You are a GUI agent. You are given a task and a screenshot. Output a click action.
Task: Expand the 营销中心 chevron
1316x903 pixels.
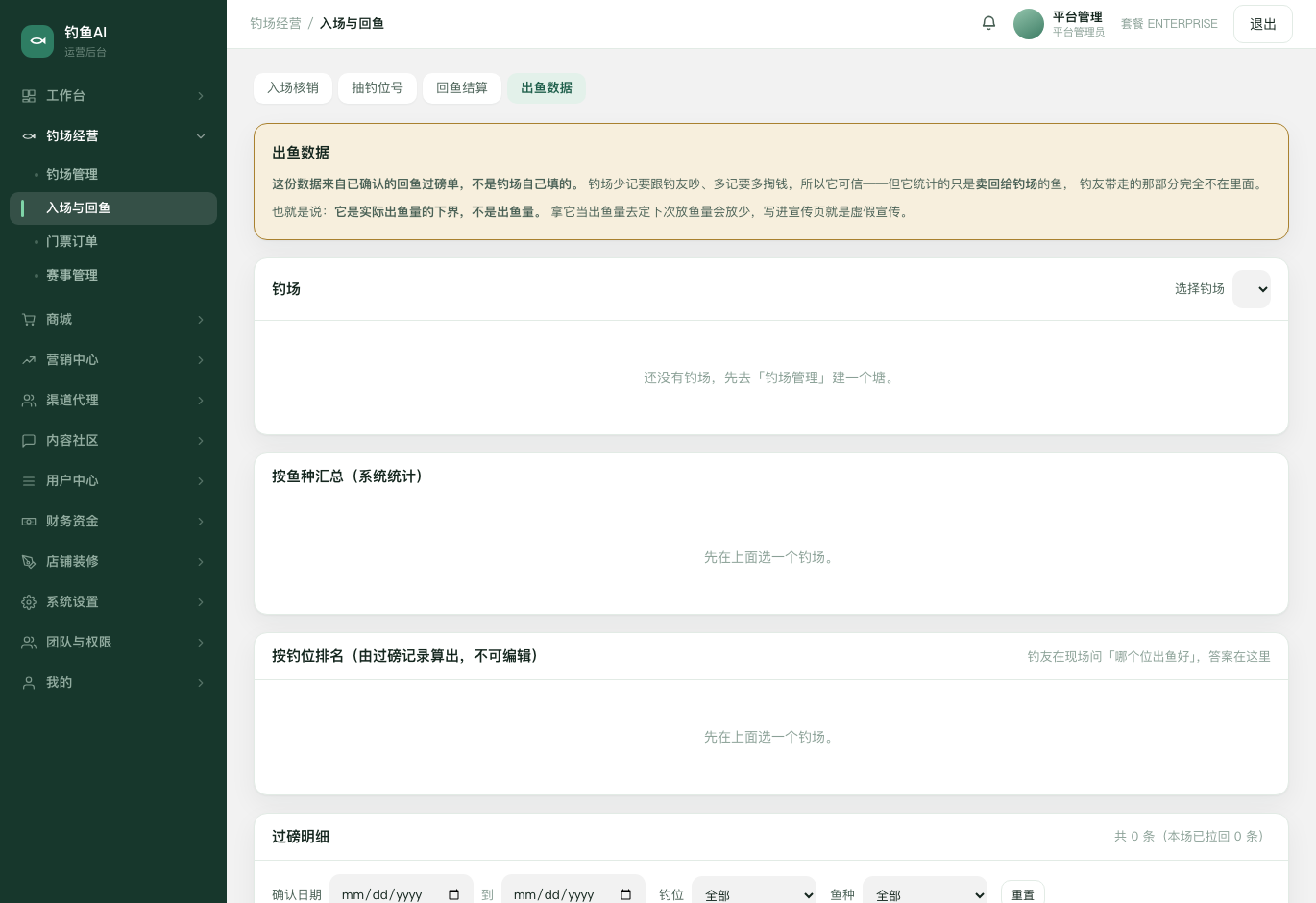coord(201,360)
